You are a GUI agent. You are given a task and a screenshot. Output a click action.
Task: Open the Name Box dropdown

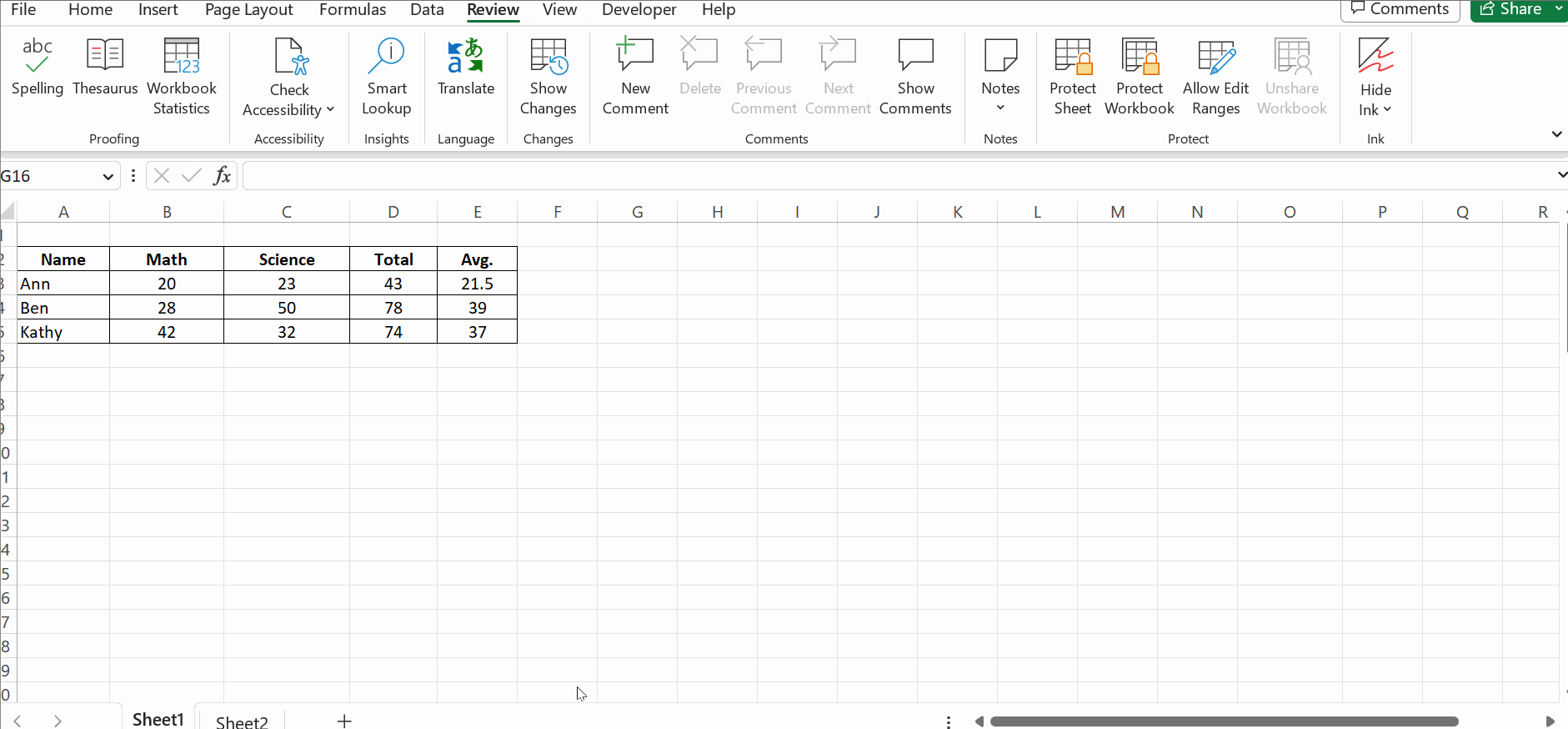pyautogui.click(x=108, y=177)
